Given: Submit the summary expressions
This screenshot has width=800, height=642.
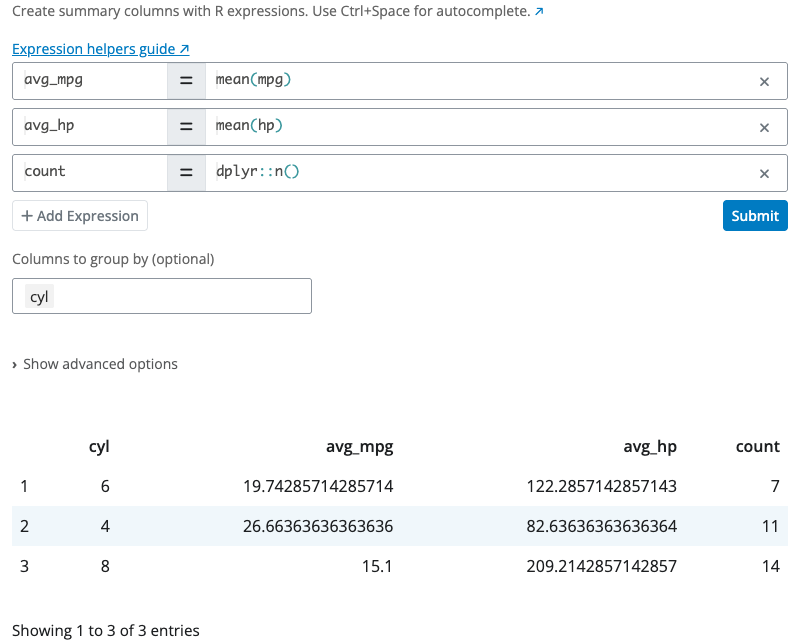Looking at the screenshot, I should point(754,215).
